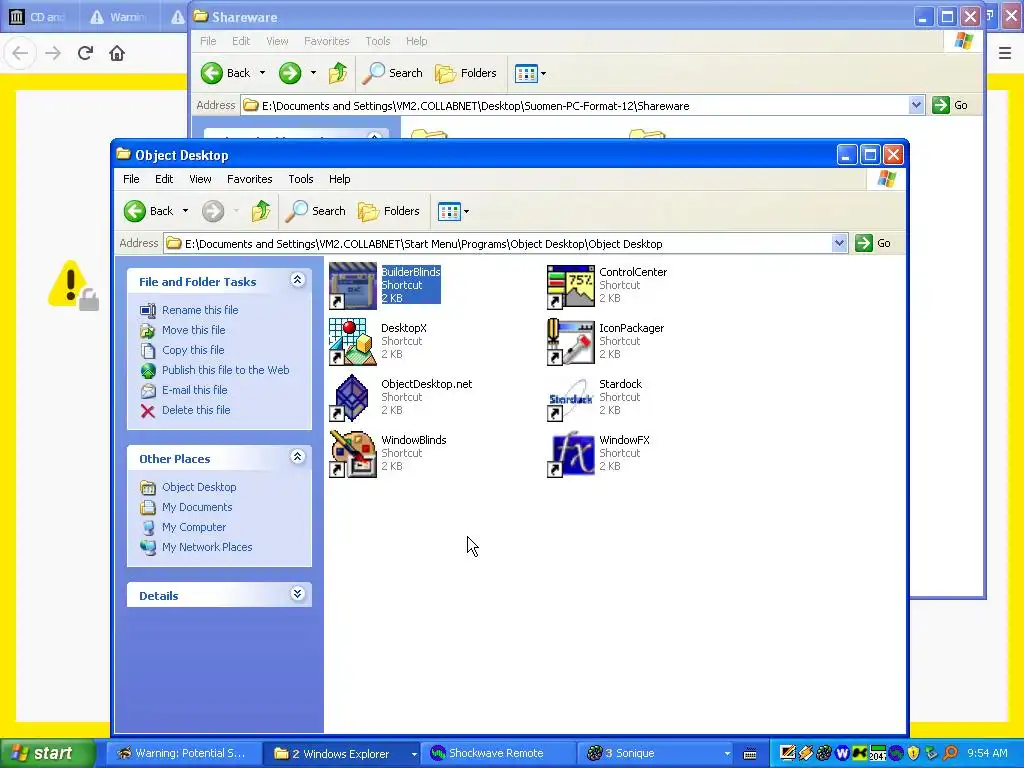The image size is (1024, 768).
Task: Open the Favorites menu in Object Desktop window
Action: point(249,179)
